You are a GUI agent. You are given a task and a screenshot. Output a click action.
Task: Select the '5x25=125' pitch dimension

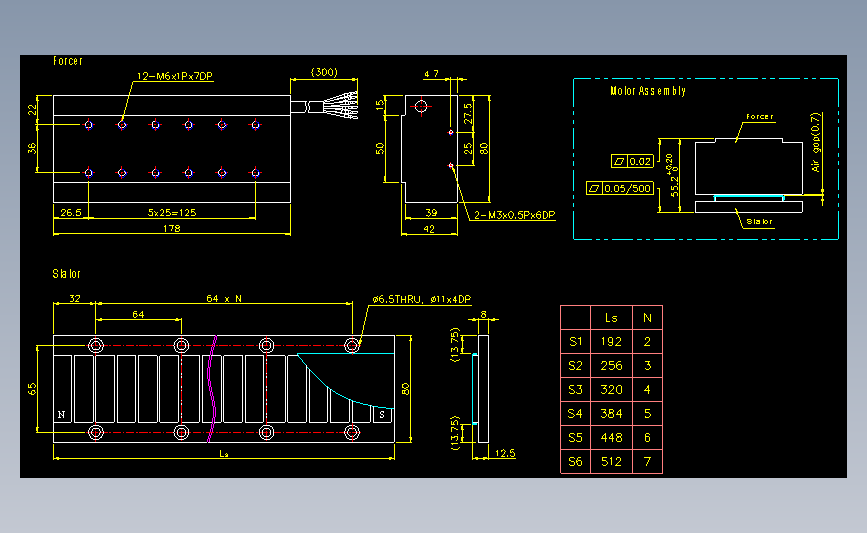[x=172, y=212]
